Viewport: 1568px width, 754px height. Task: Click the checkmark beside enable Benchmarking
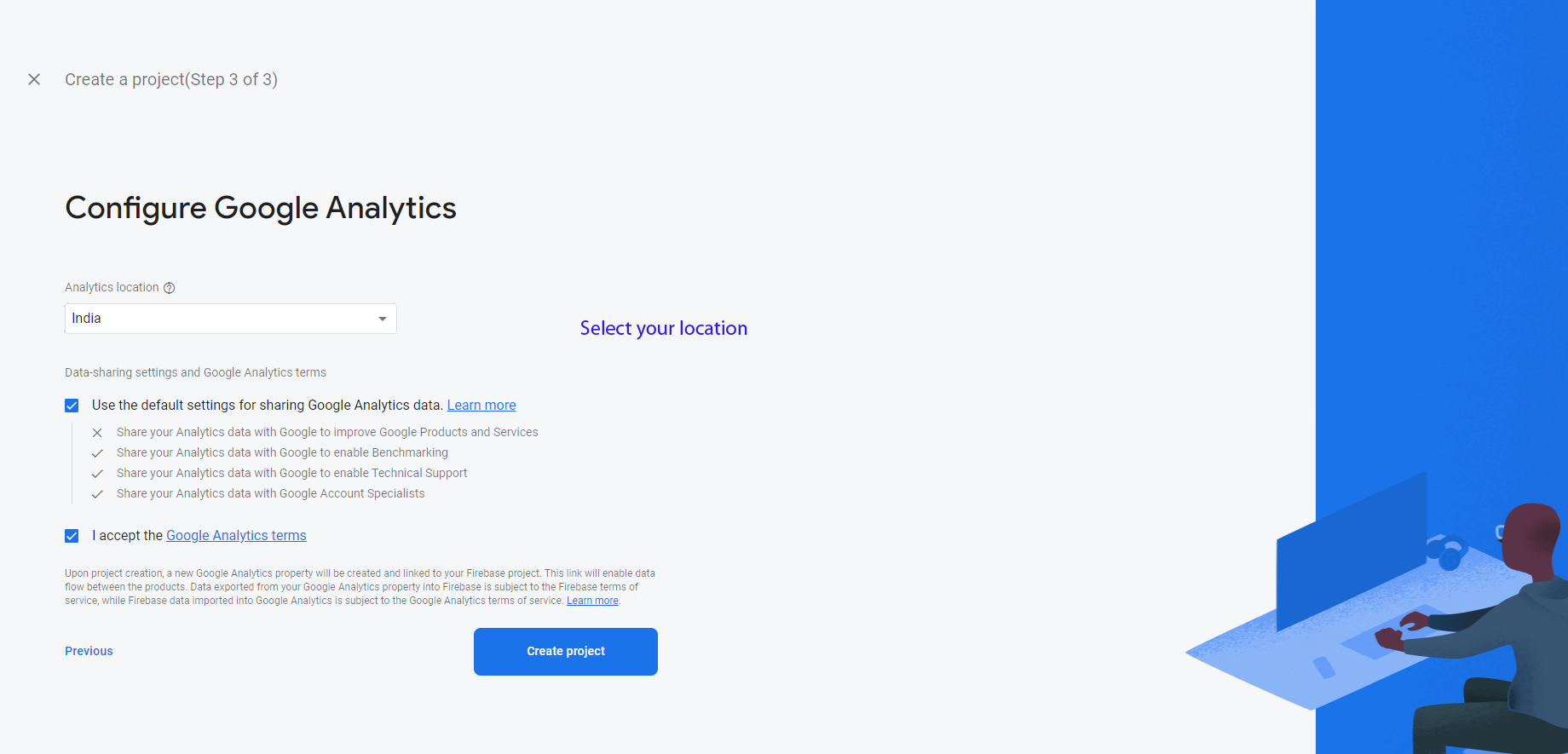[x=97, y=453]
